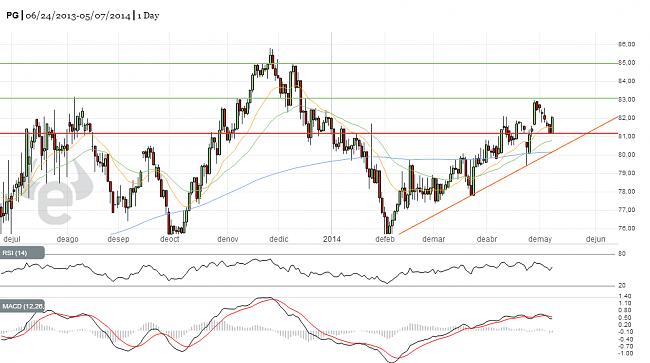650x363 pixels.
Task: Click the 'dedic' x-axis month label
Action: [x=279, y=239]
